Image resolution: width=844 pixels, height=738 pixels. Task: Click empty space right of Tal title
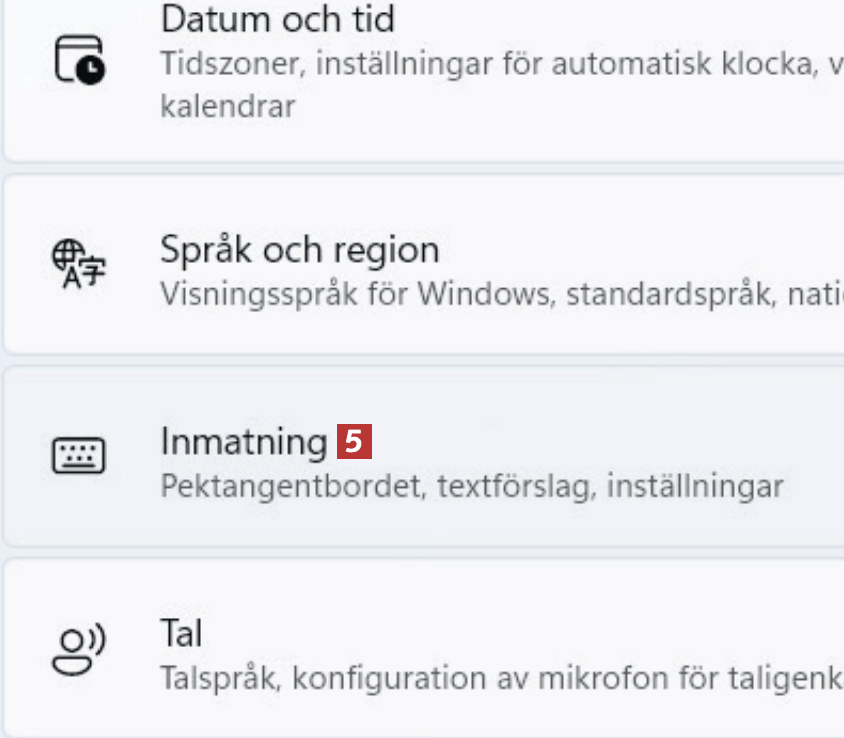[x=500, y=633]
